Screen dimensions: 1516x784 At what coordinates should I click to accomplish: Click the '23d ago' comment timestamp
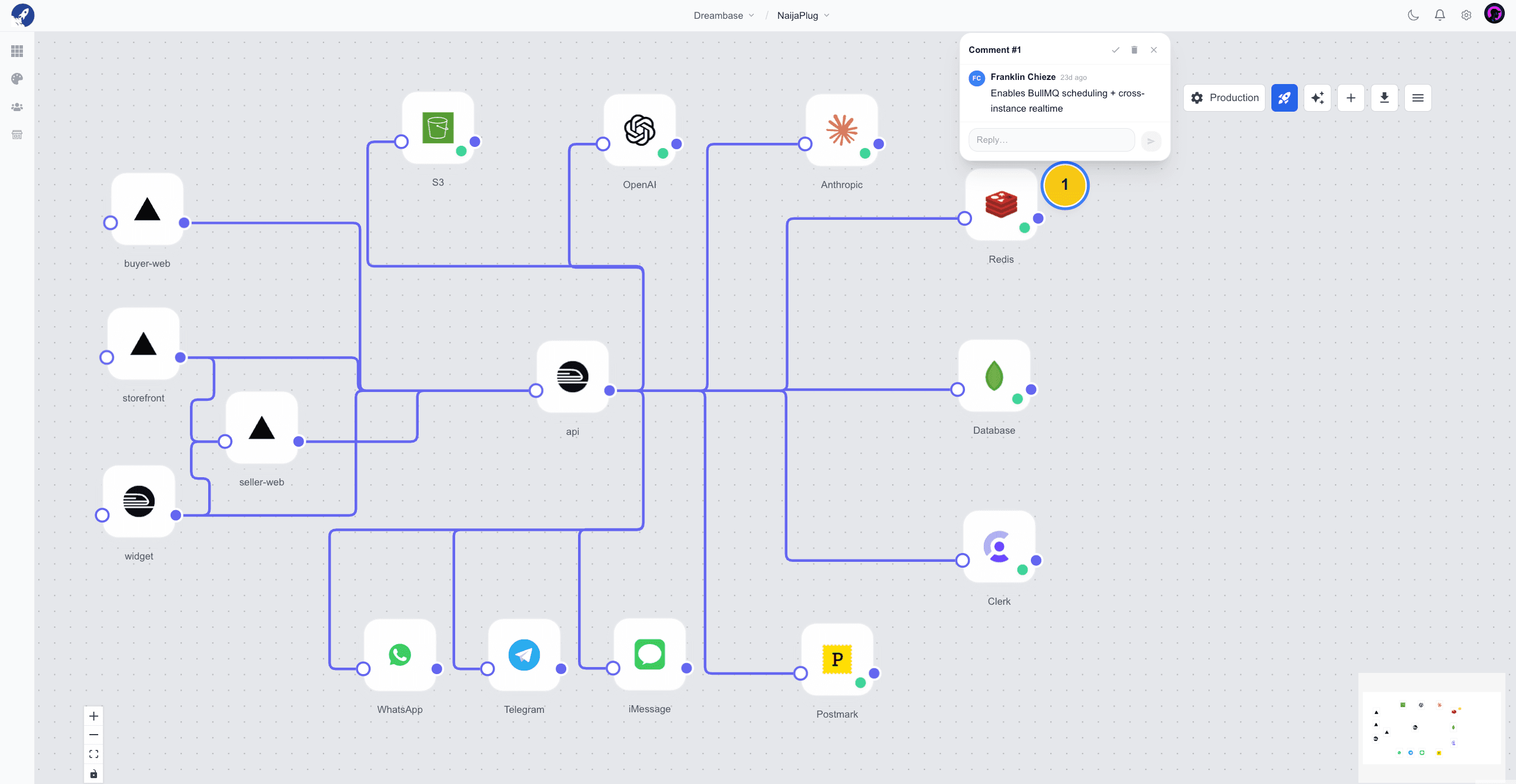(1073, 77)
